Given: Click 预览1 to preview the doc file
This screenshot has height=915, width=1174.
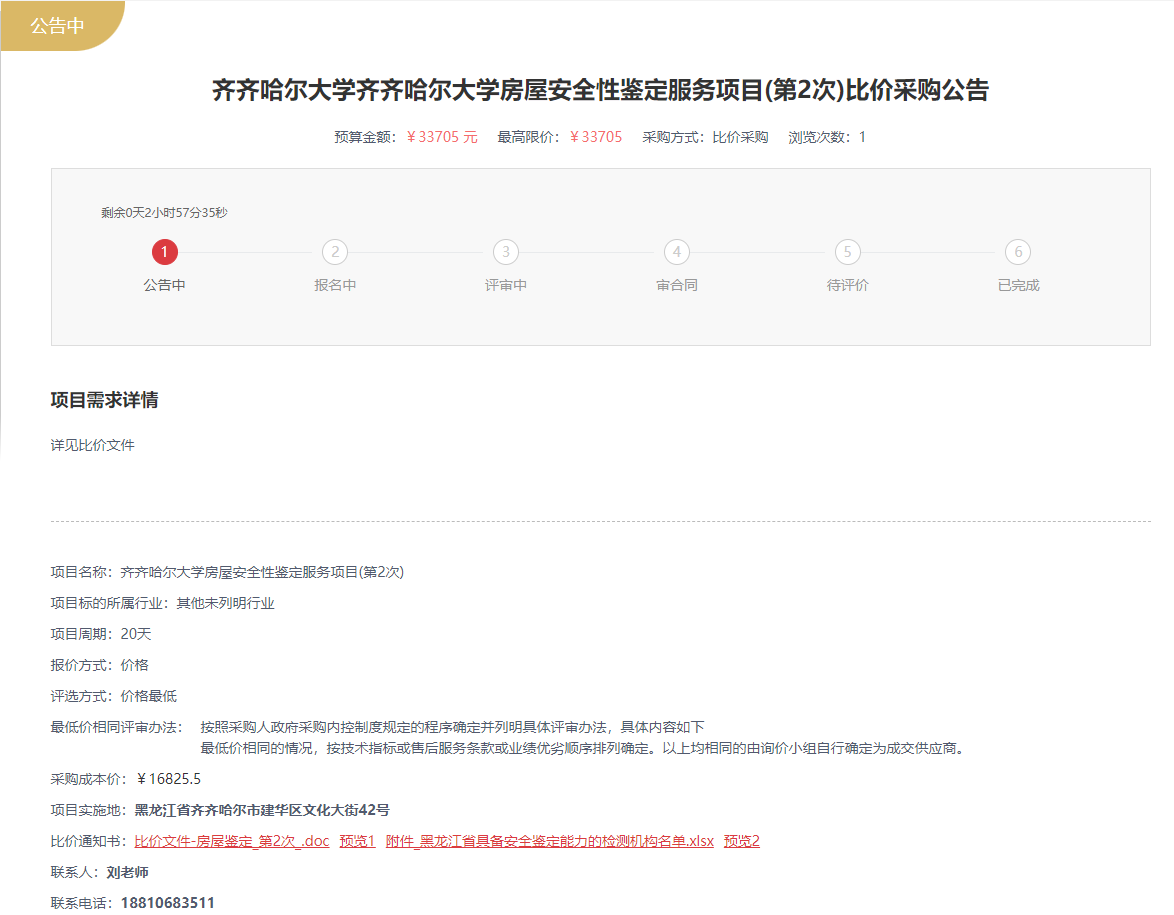Looking at the screenshot, I should (357, 841).
